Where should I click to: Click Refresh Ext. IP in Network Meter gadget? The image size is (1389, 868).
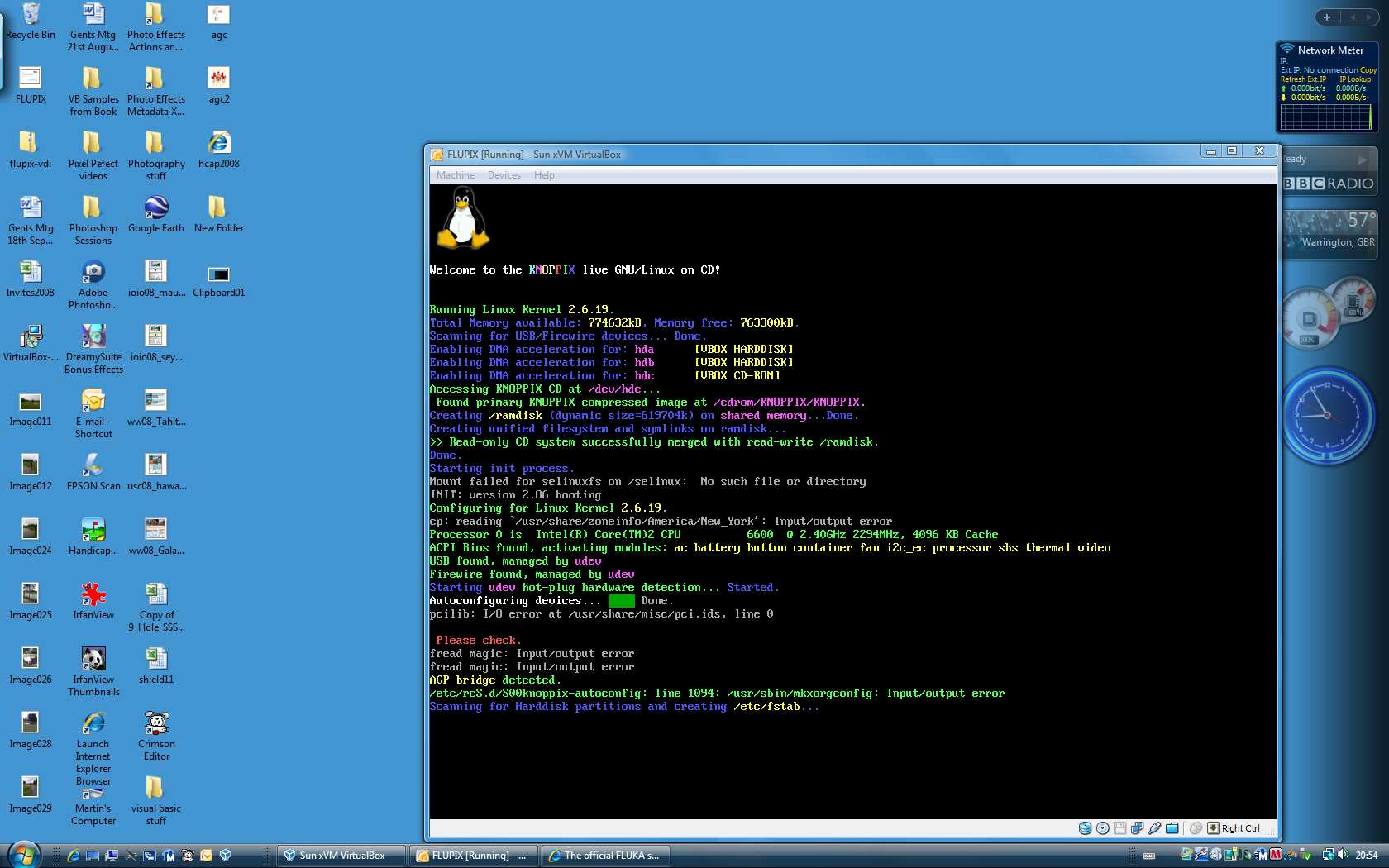pyautogui.click(x=1303, y=79)
